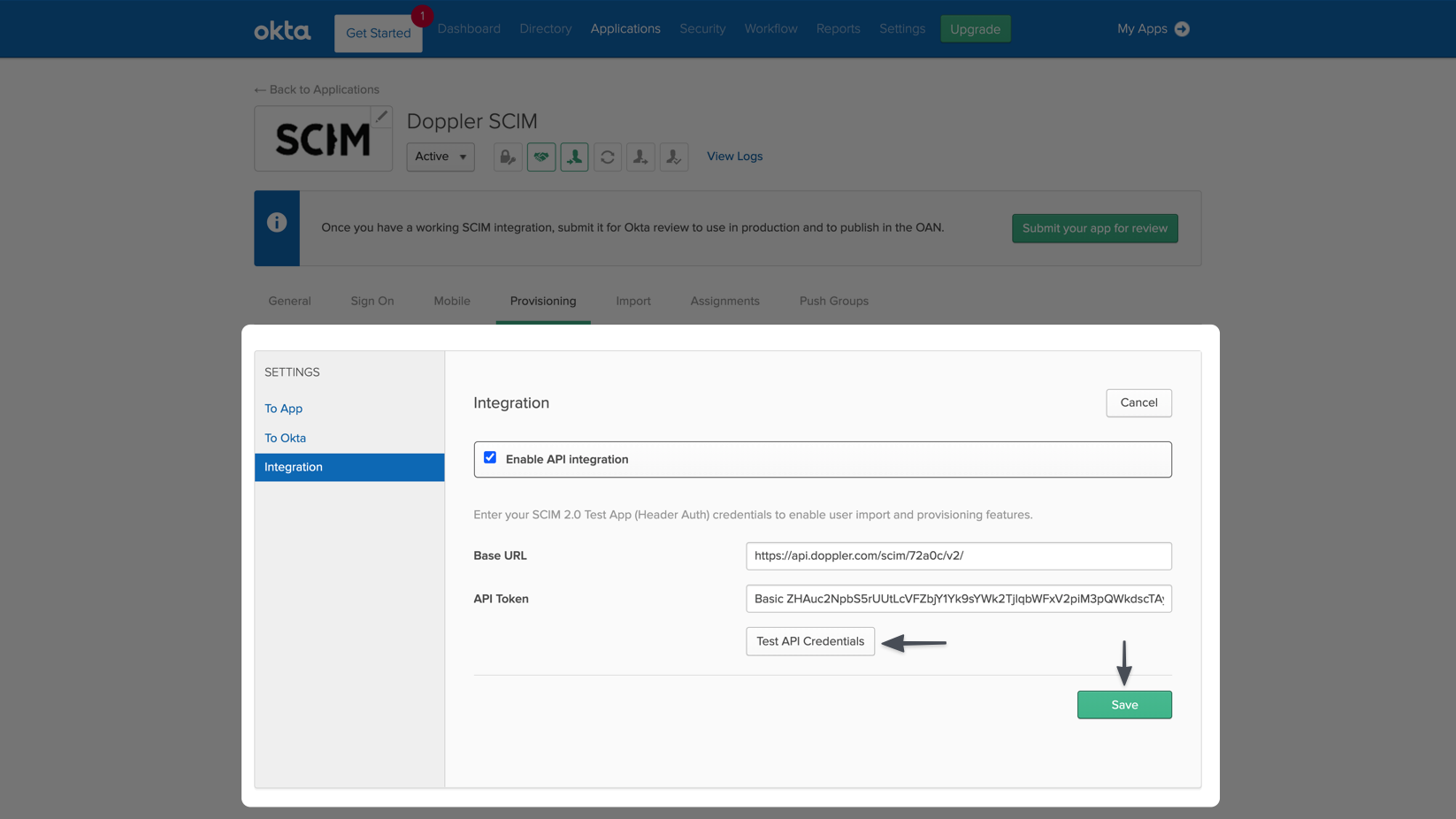The height and width of the screenshot is (819, 1456).
Task: Expand the Active status dropdown
Action: click(x=441, y=157)
